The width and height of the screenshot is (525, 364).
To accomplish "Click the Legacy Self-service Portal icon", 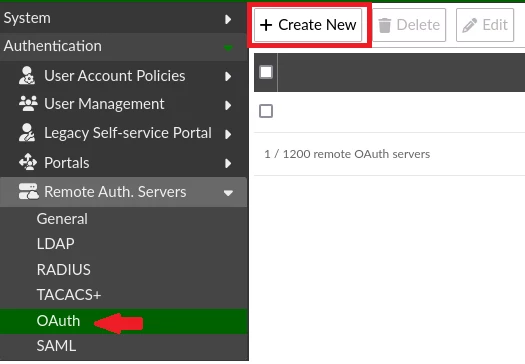I will [x=27, y=133].
